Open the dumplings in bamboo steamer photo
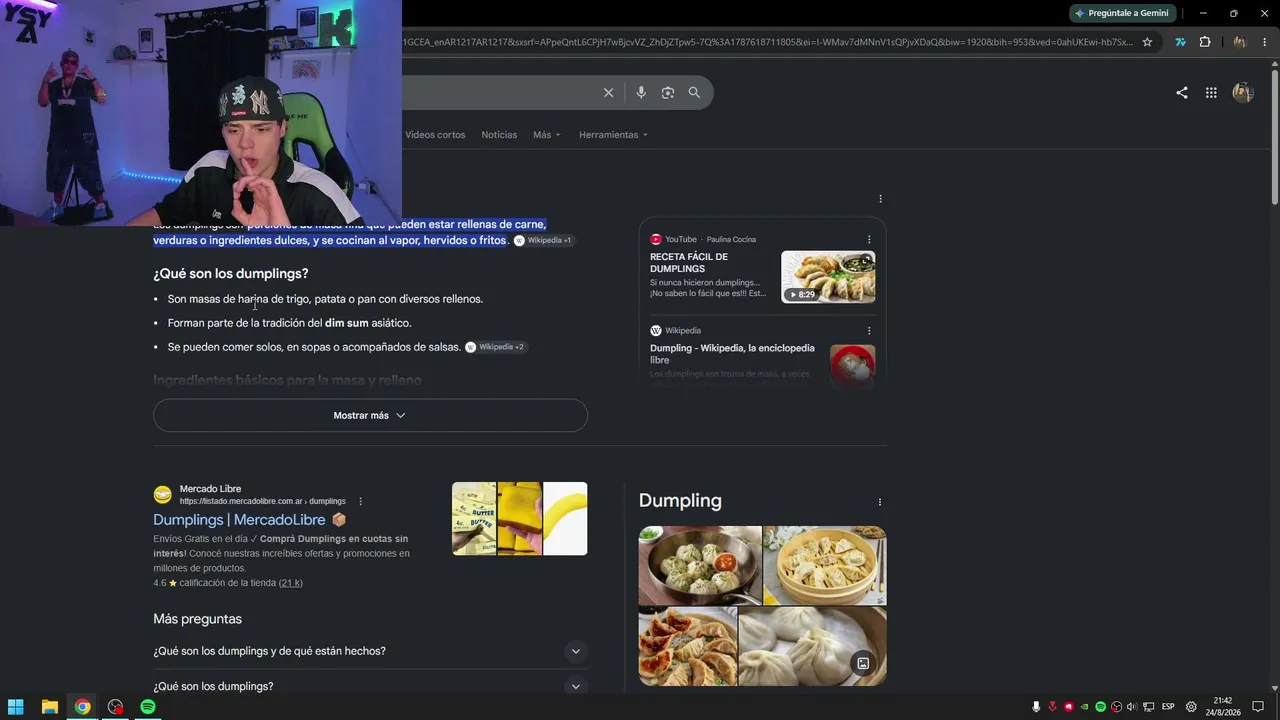The width and height of the screenshot is (1280, 720). [825, 566]
